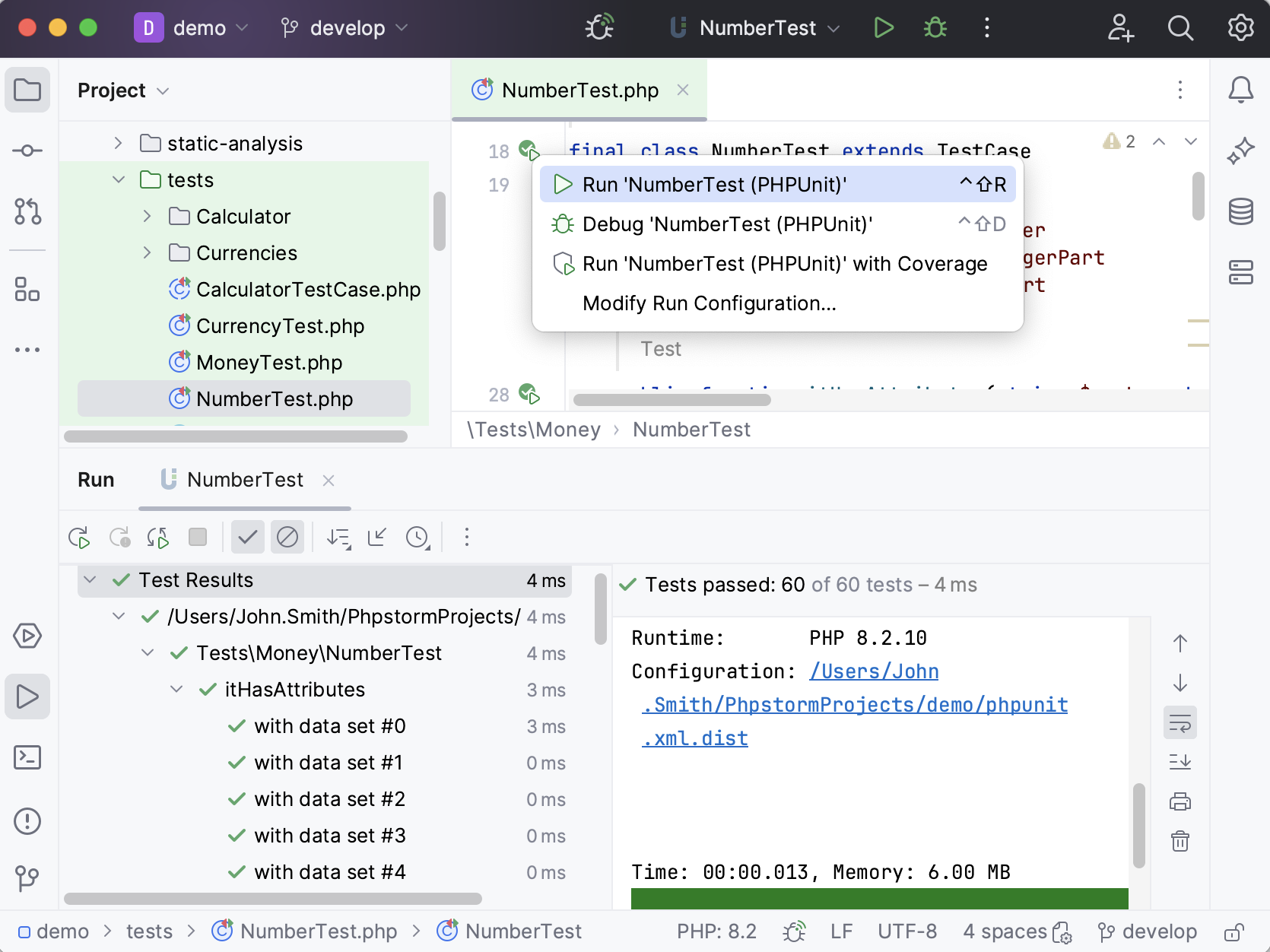Click the Rerun Failed Tests icon
The image size is (1270, 952).
point(120,537)
